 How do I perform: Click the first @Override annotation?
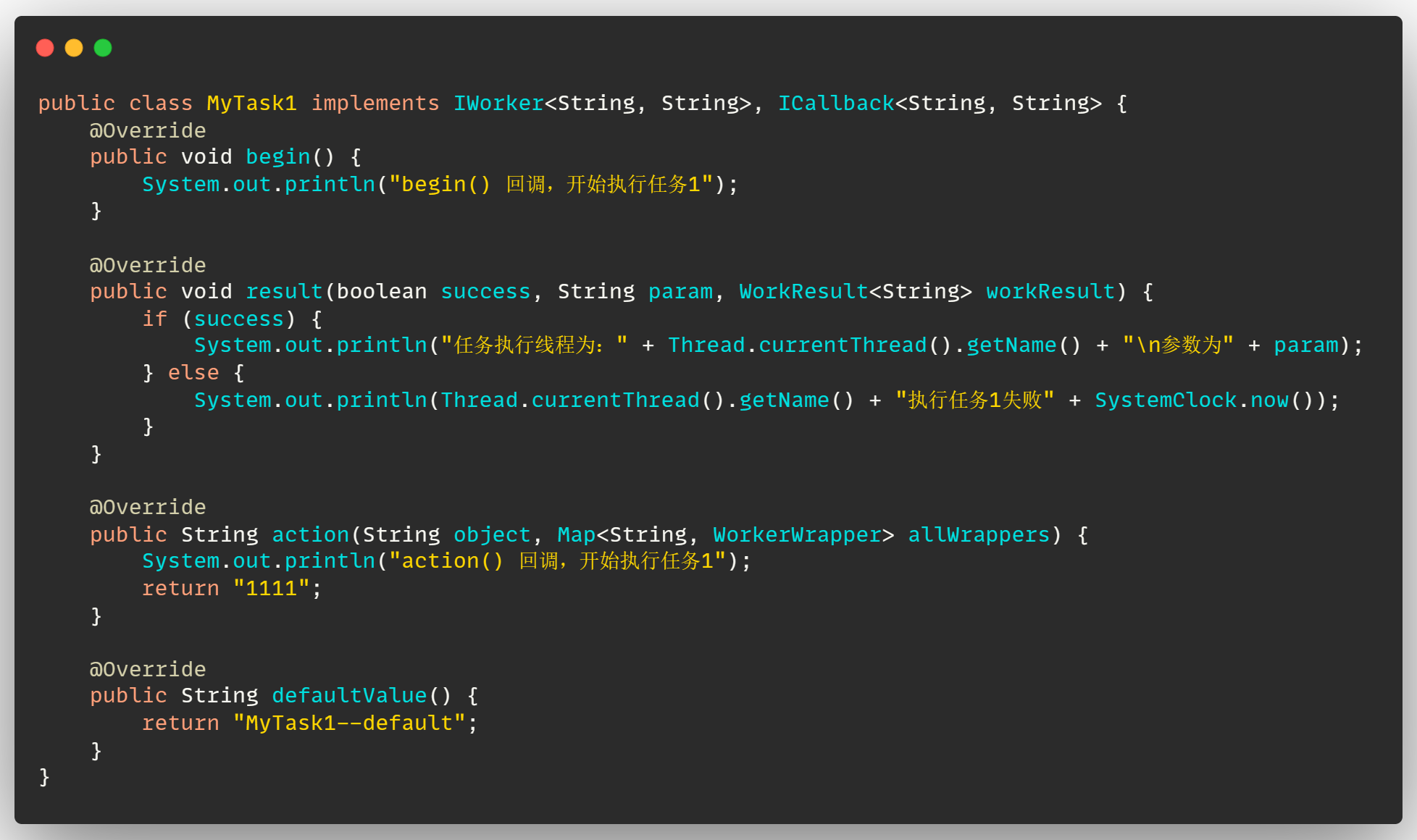click(148, 130)
